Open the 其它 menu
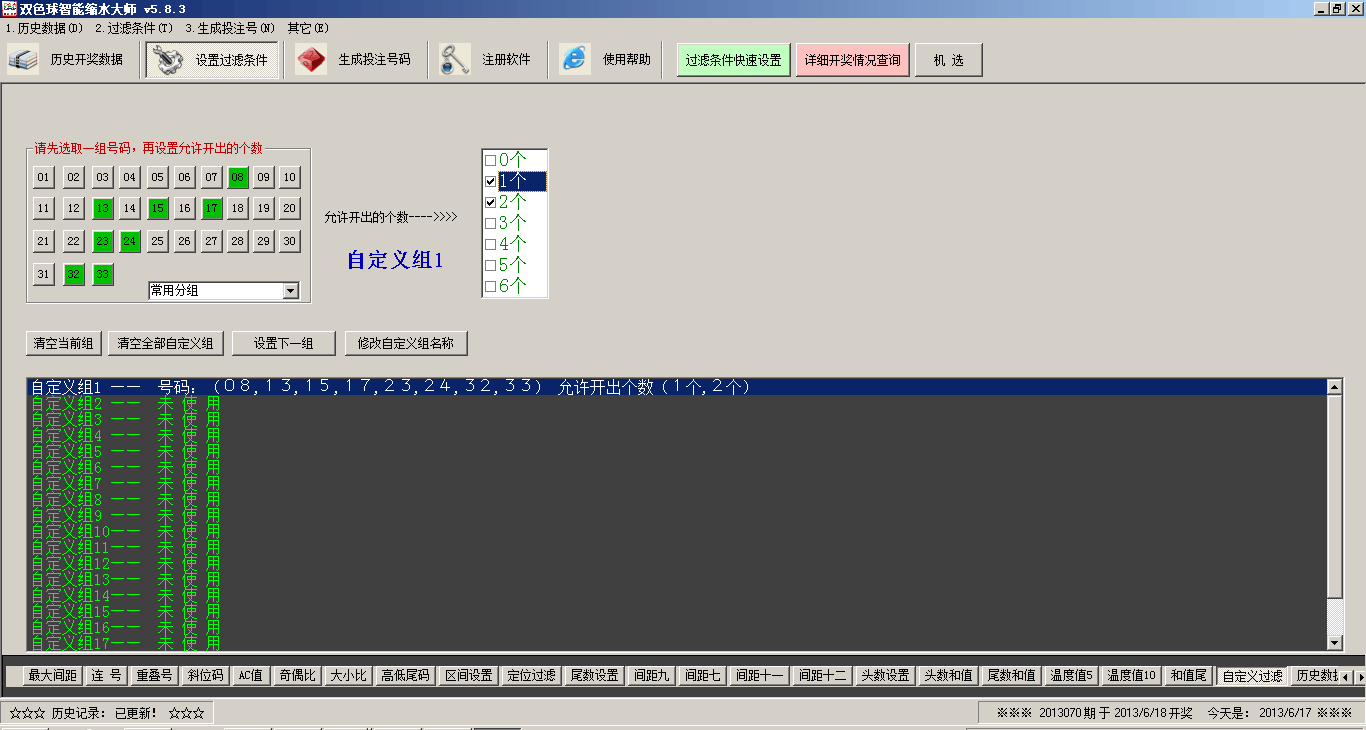The height and width of the screenshot is (730, 1366). point(308,28)
